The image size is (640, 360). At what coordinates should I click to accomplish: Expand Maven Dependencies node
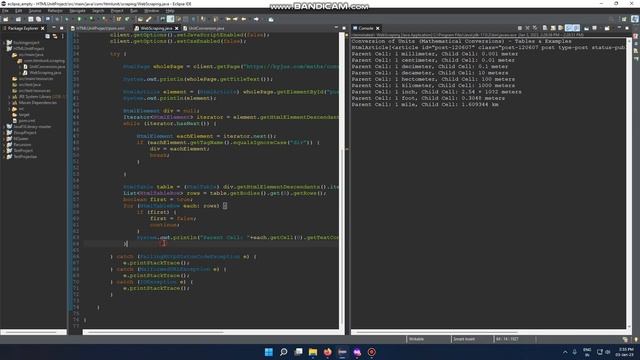pyautogui.click(x=10, y=103)
